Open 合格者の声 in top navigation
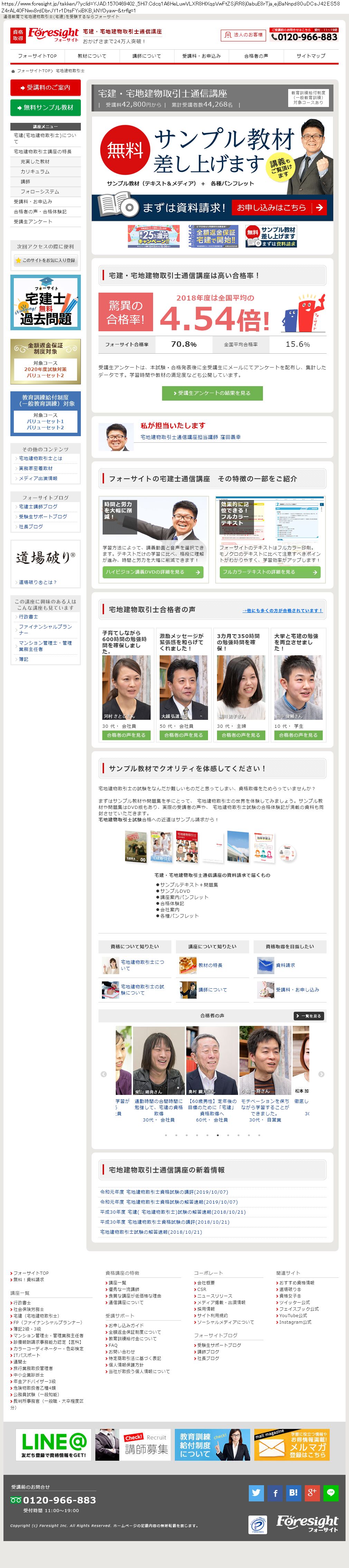349x1568 pixels. (256, 56)
